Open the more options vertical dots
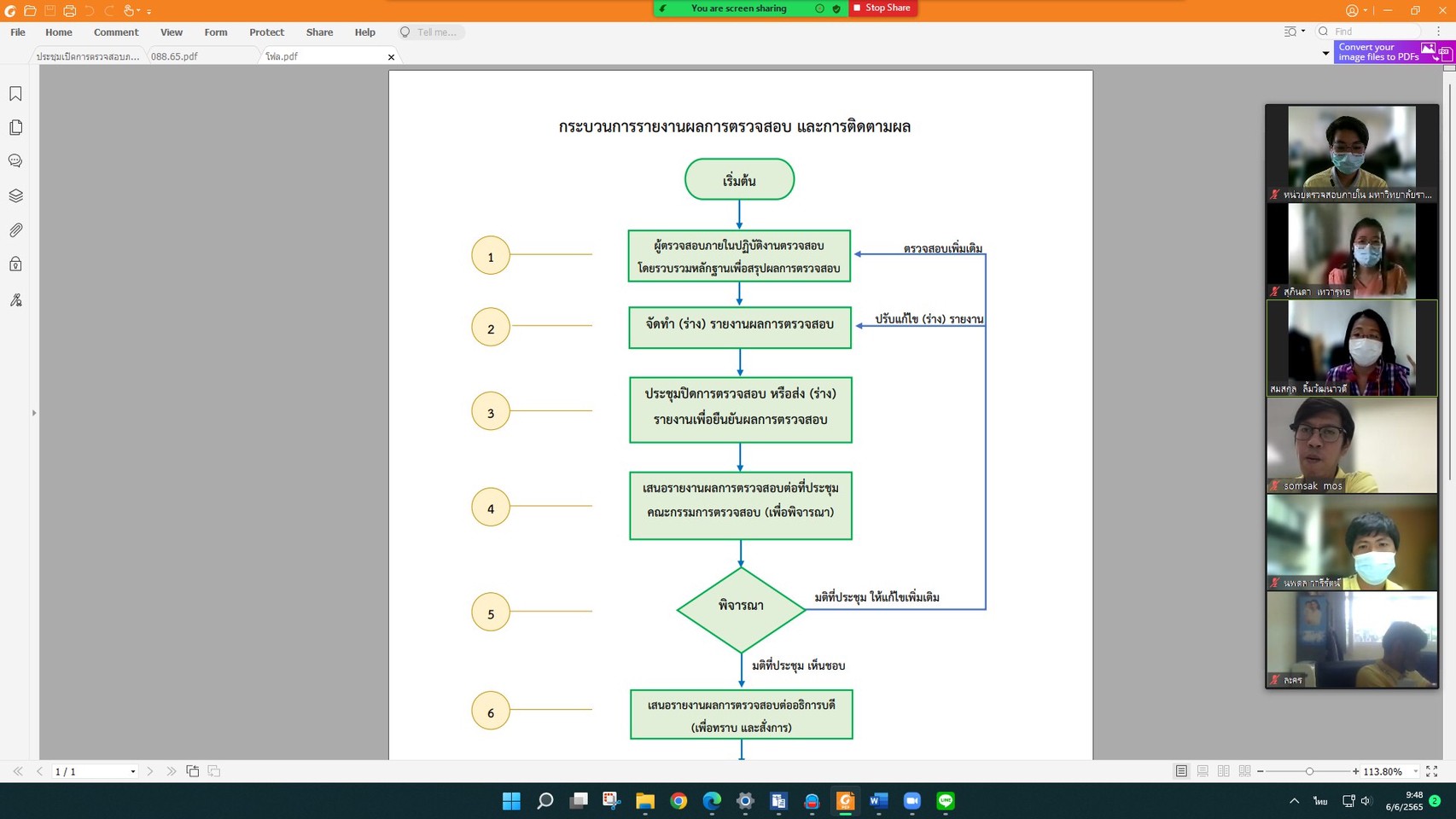 click(x=1438, y=32)
